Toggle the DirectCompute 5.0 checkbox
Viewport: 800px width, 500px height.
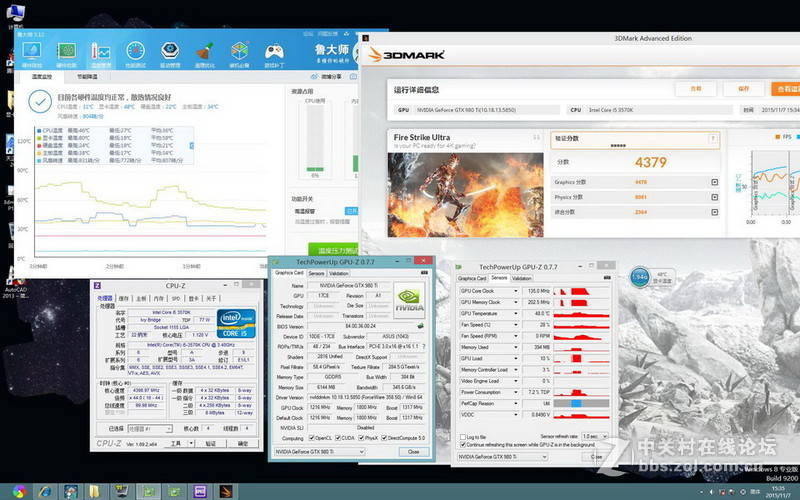click(x=384, y=438)
